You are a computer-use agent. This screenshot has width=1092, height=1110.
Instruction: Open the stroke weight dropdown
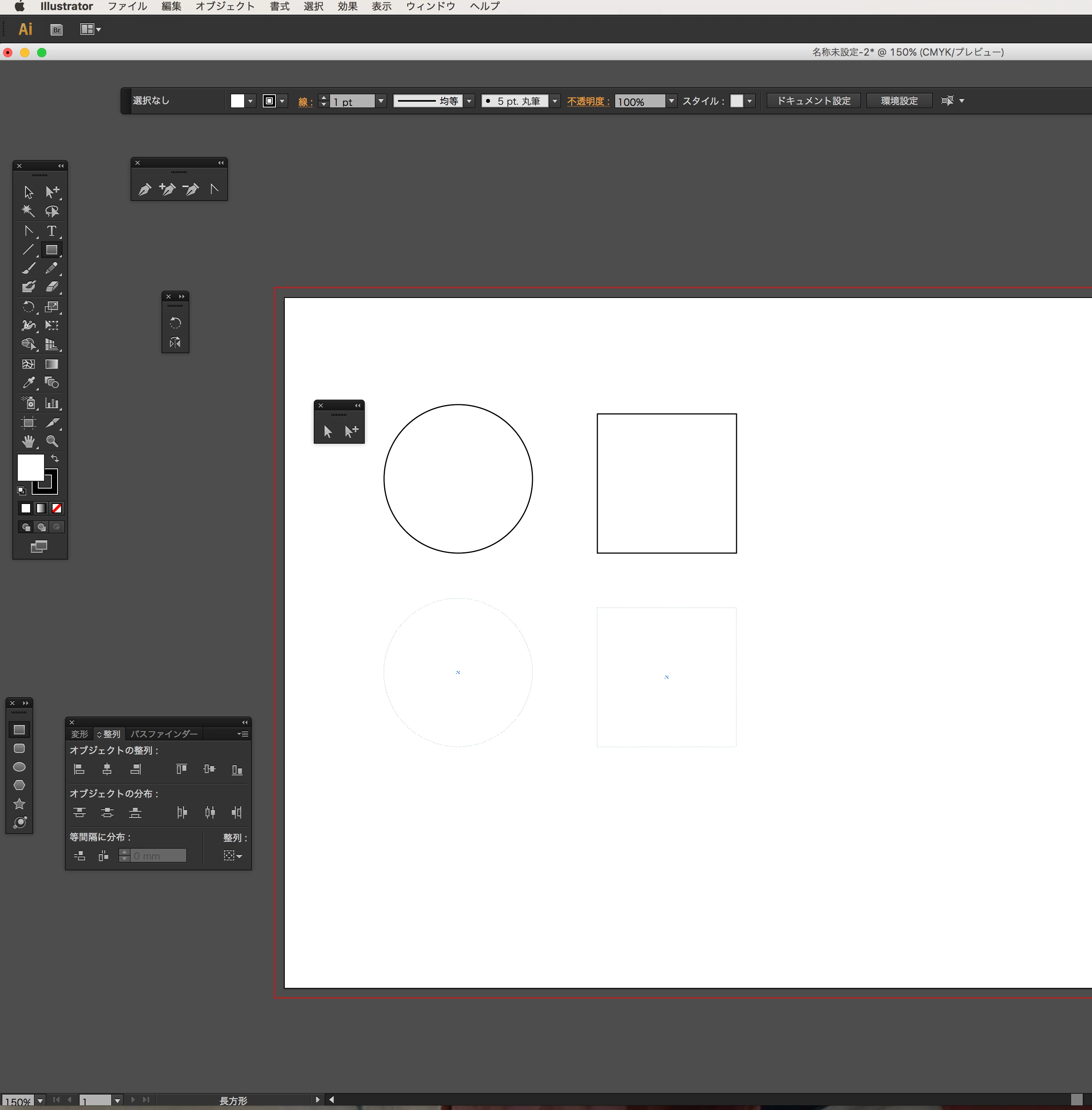tap(381, 101)
